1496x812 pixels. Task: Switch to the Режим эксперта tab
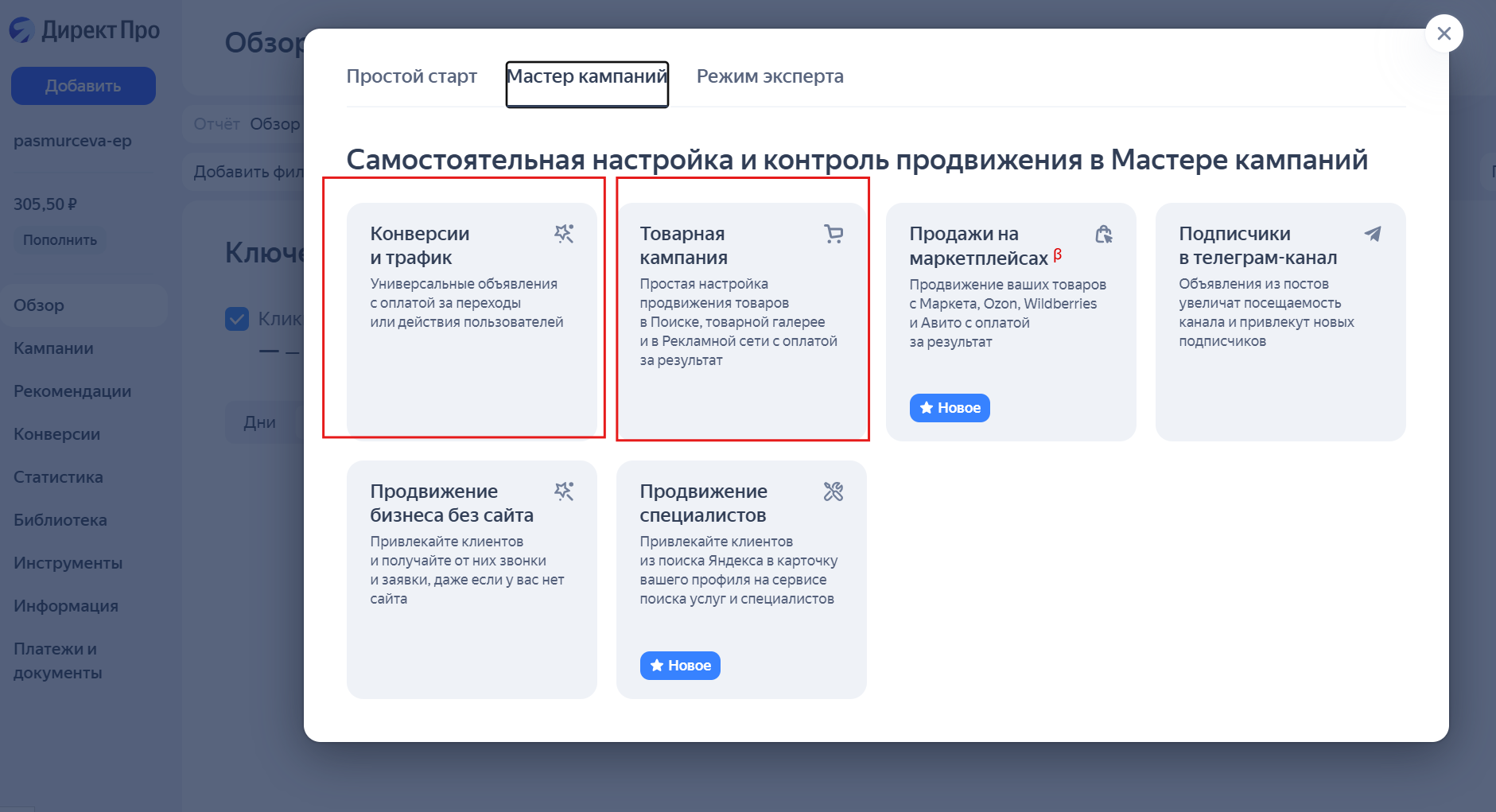[x=769, y=76]
